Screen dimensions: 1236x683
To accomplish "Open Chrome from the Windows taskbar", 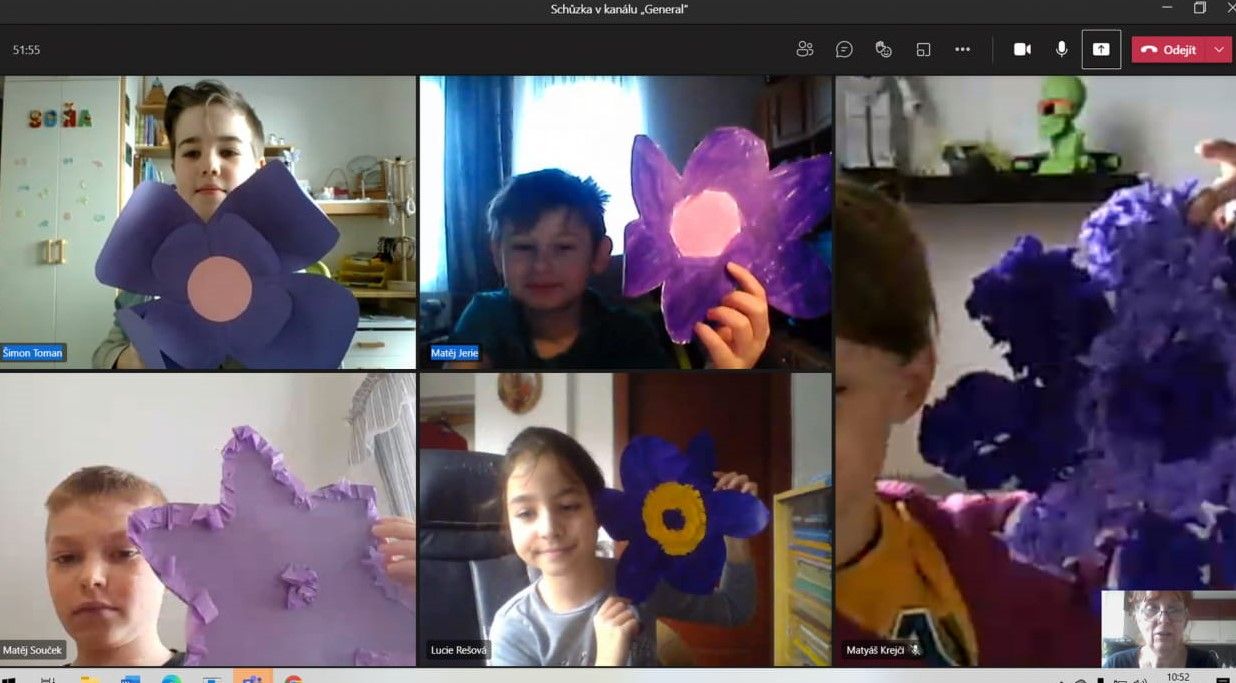I will coord(293,678).
